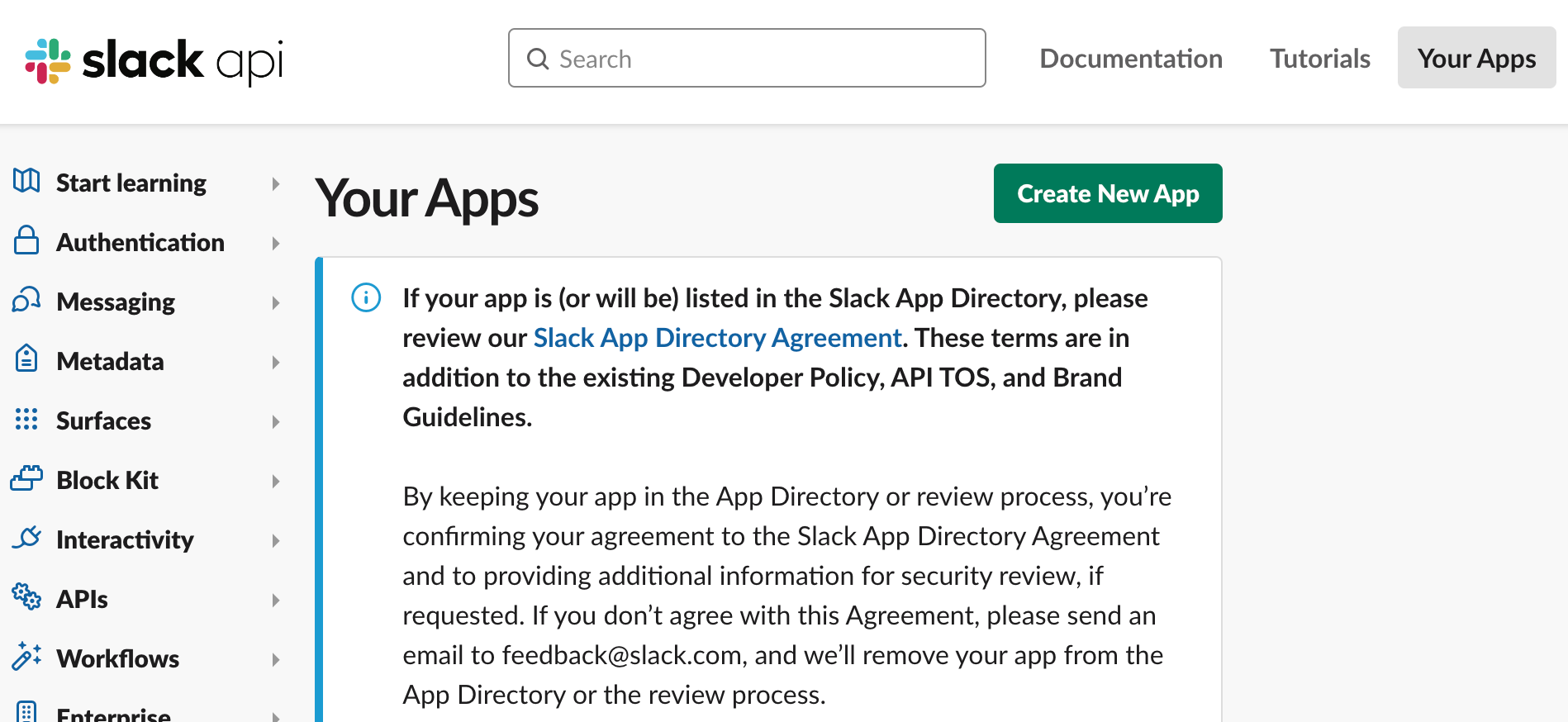
Task: Click the Surfaces grid dots icon
Action: coord(26,419)
